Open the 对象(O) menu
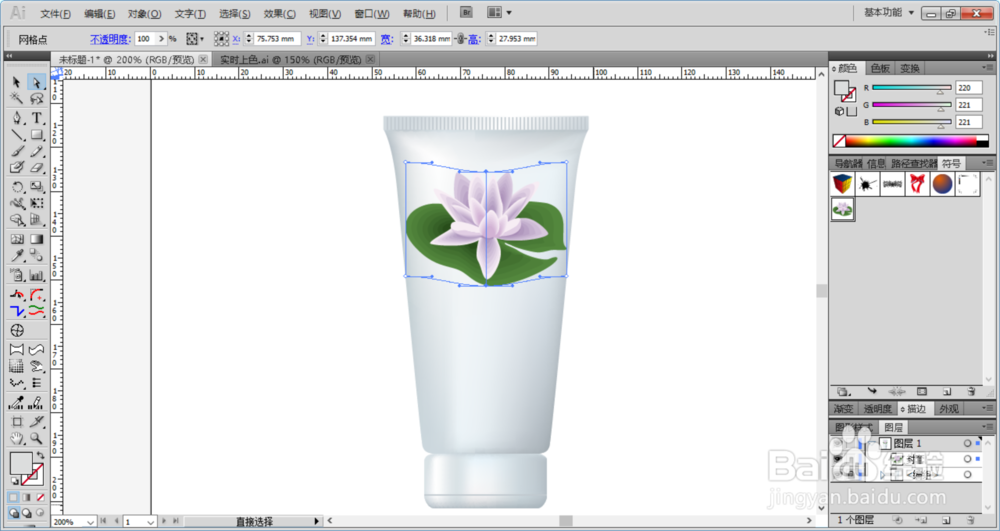 (x=144, y=13)
